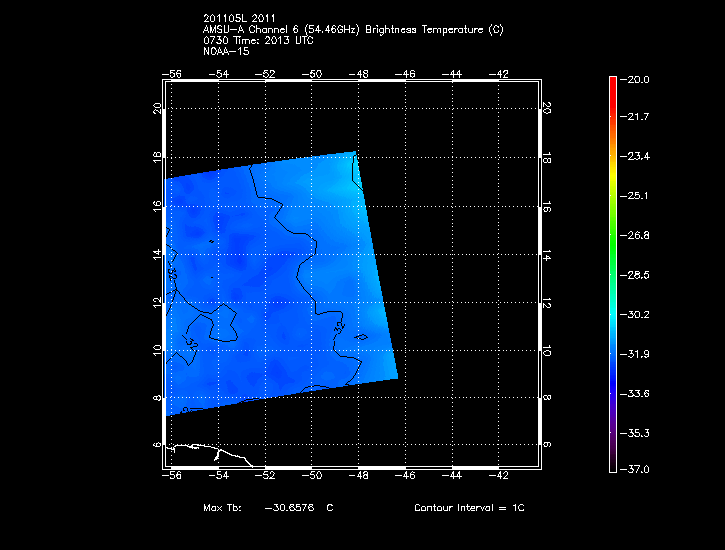Click the -31.9 colorbar label
The image size is (725, 550).
coord(635,354)
